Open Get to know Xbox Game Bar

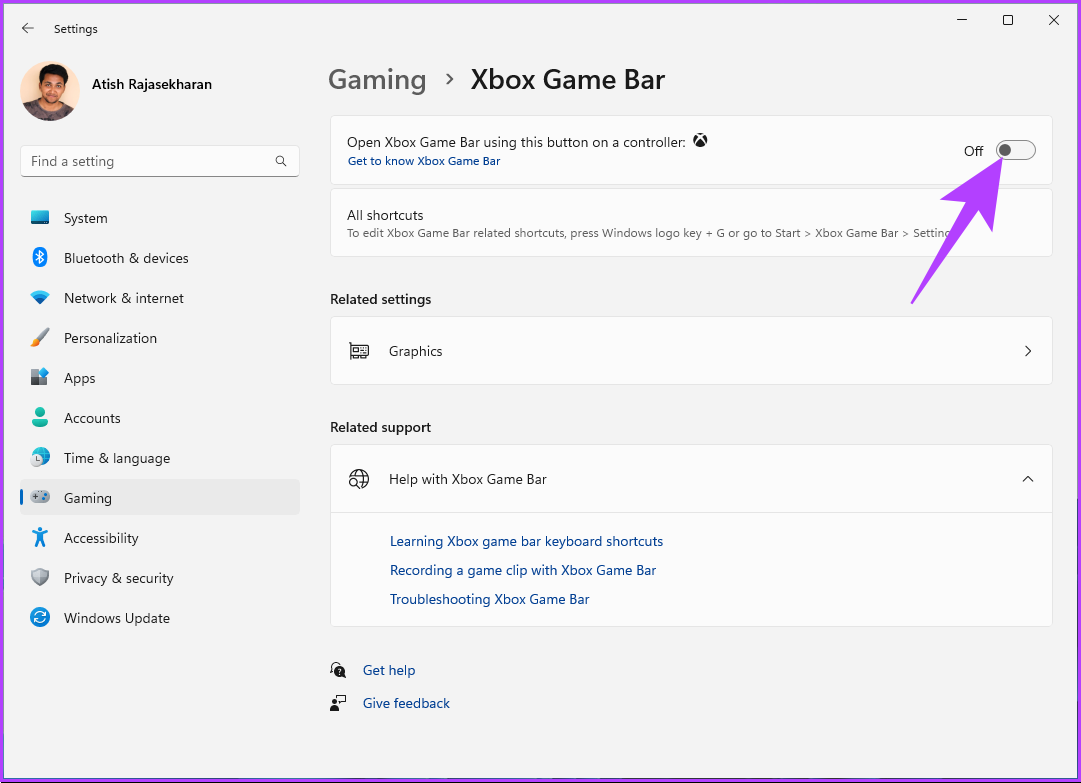click(x=424, y=160)
